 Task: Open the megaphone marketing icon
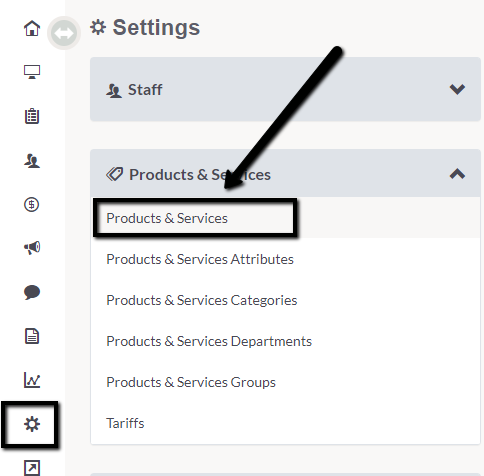[32, 248]
